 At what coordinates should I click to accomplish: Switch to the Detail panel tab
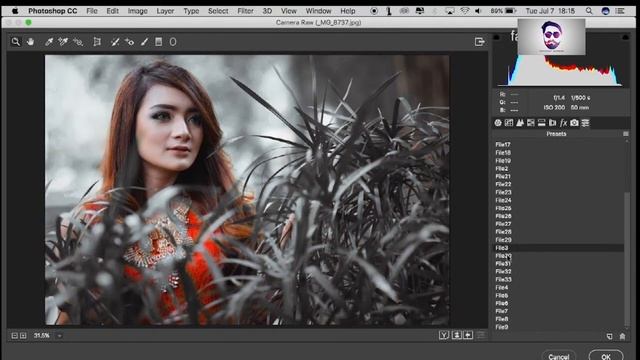[x=520, y=123]
